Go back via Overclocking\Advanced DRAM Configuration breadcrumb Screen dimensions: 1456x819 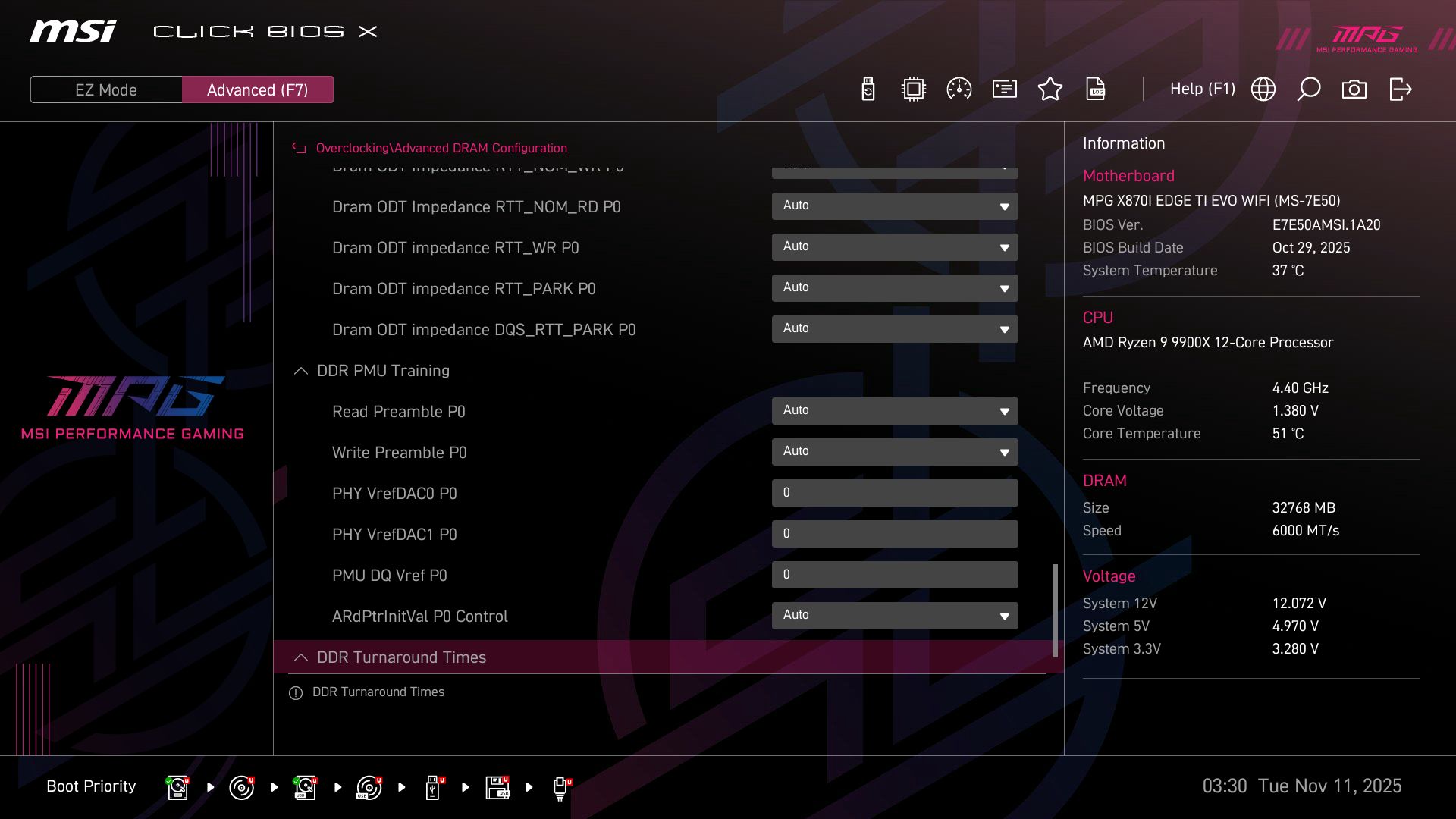click(x=442, y=148)
